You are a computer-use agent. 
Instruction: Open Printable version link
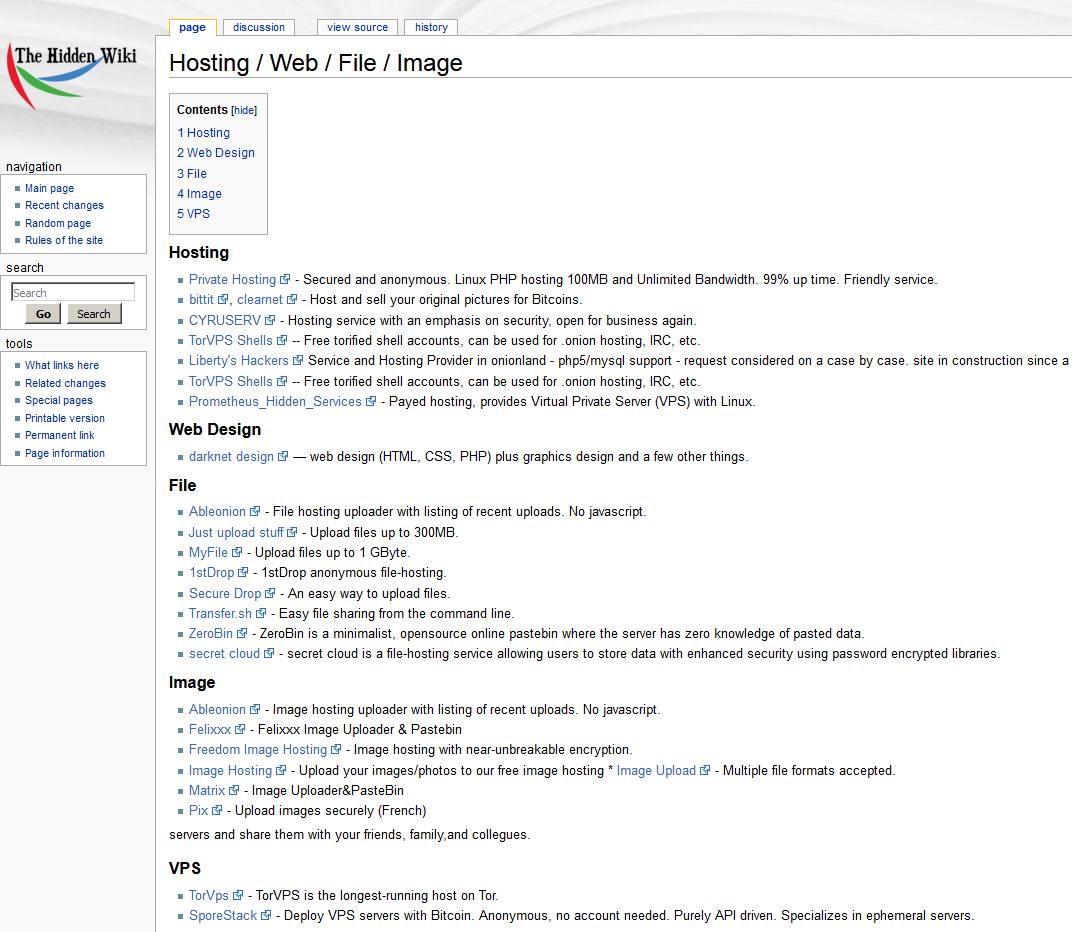click(x=64, y=418)
